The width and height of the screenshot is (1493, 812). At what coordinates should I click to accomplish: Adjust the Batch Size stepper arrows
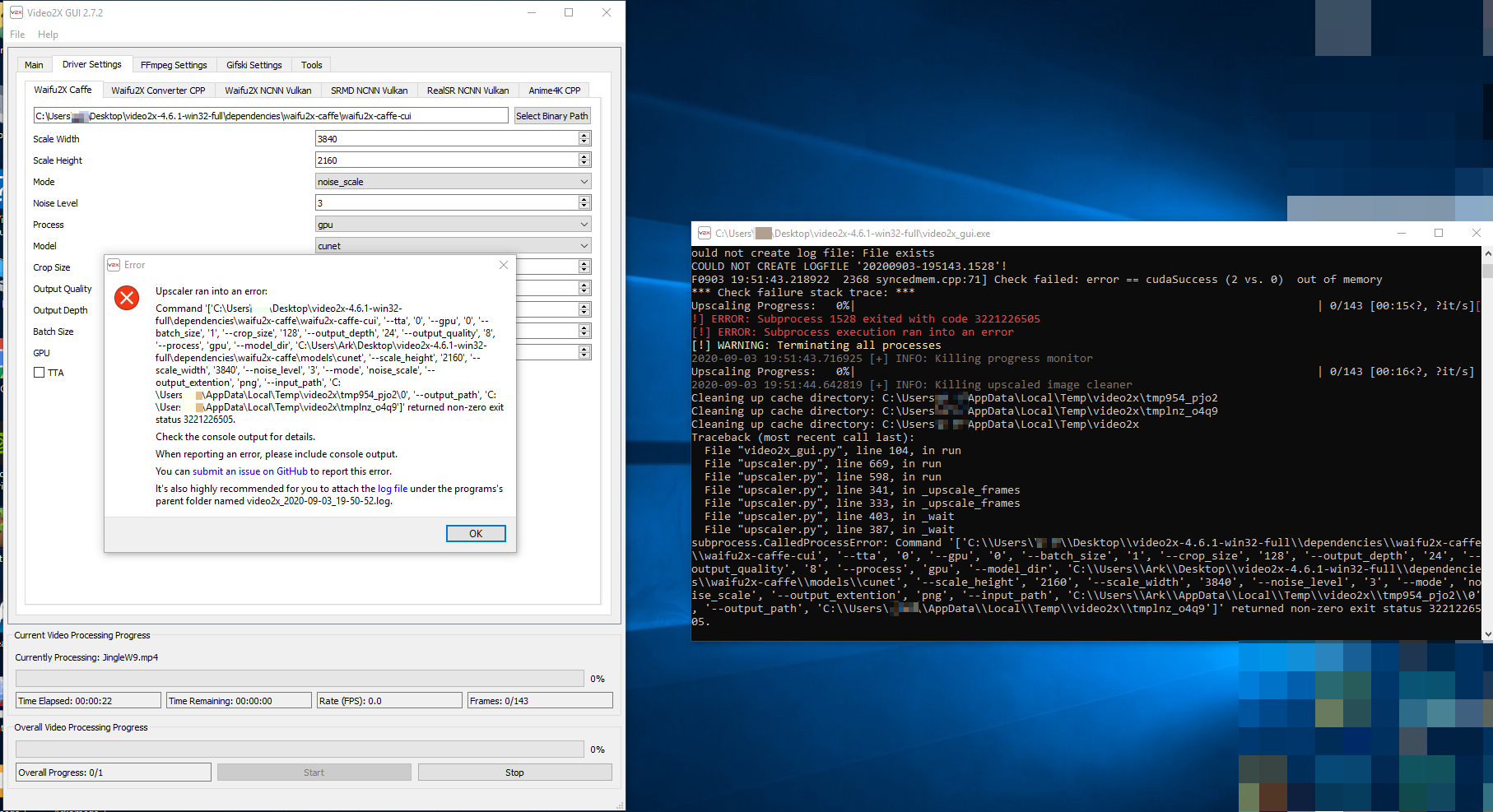pos(584,332)
